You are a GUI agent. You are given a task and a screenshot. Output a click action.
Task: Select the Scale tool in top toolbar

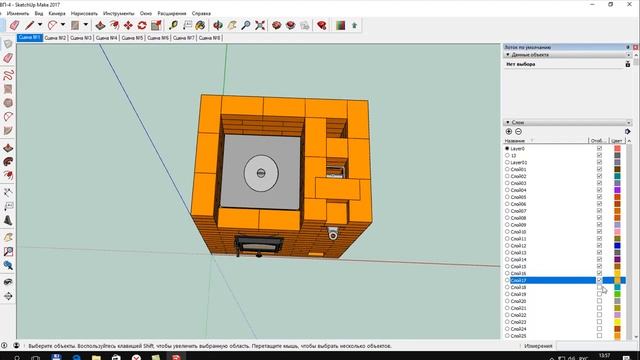(156, 25)
